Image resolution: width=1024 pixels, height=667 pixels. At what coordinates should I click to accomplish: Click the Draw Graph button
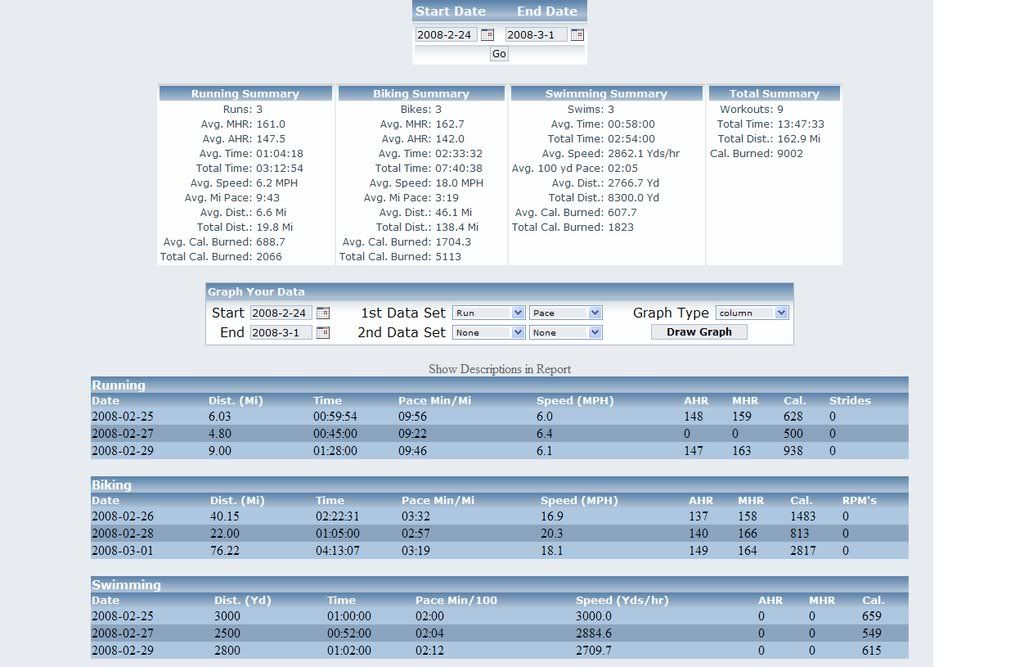click(x=699, y=332)
